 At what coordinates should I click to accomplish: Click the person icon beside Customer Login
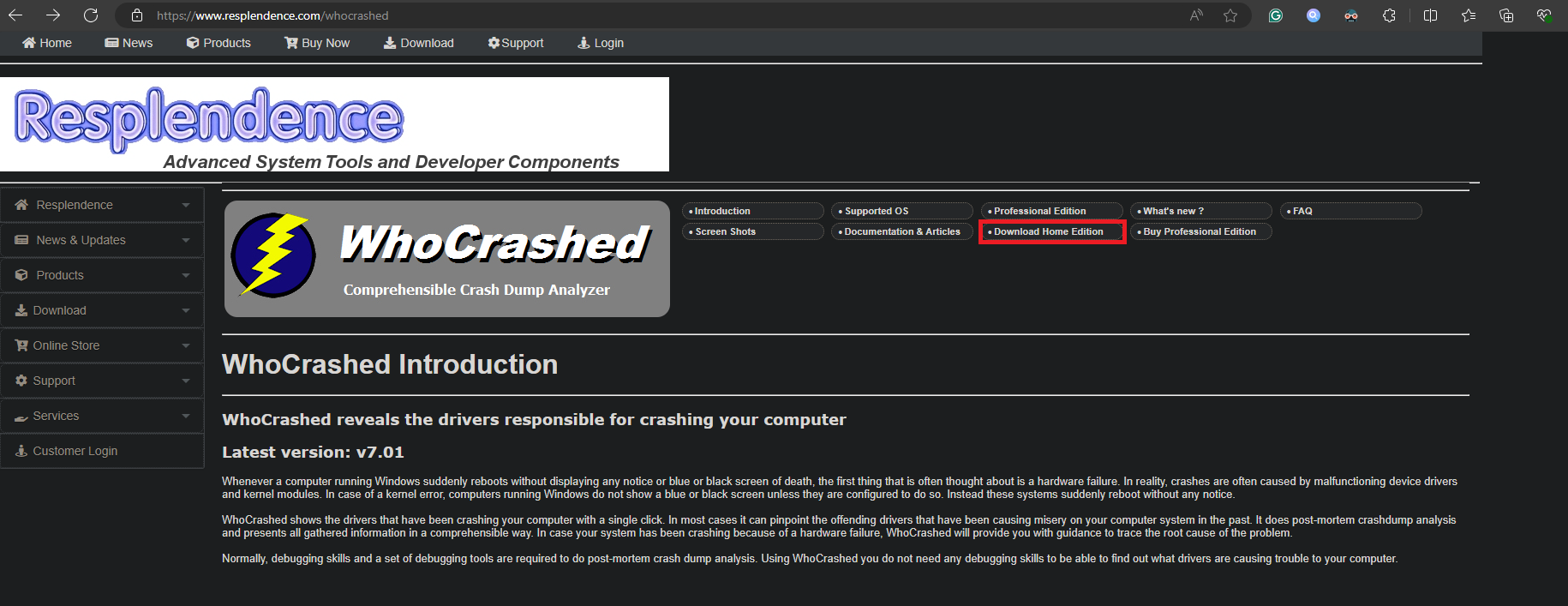pyautogui.click(x=21, y=451)
